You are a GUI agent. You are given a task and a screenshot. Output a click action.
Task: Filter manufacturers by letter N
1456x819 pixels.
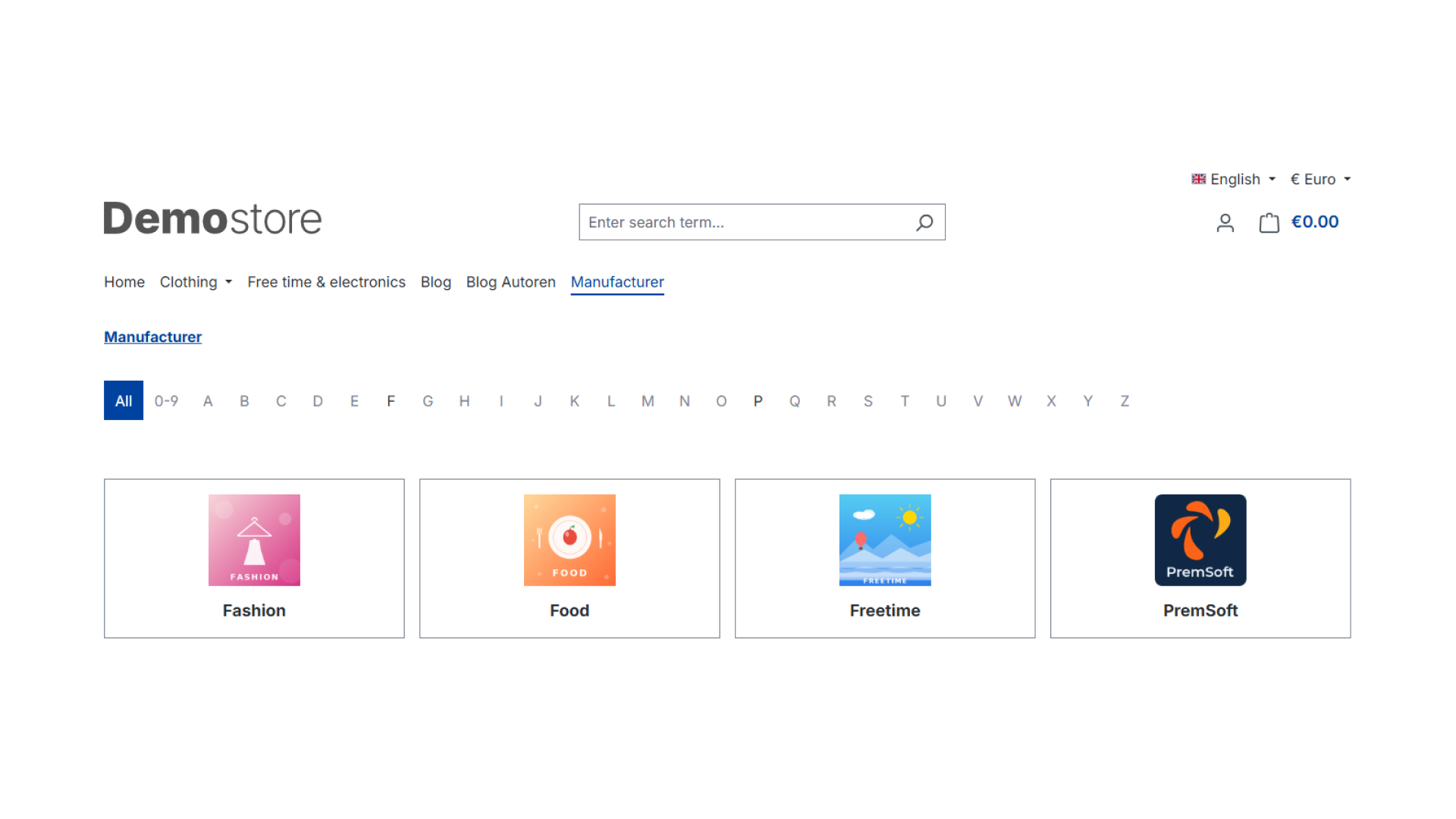point(684,400)
